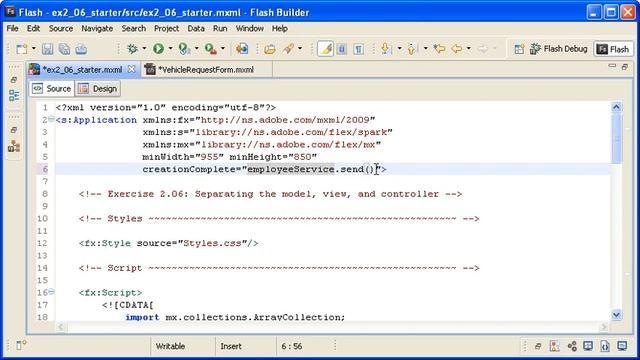640x360 pixels.
Task: Switch to VehicleRequestForm.mxml tab
Action: (x=206, y=70)
